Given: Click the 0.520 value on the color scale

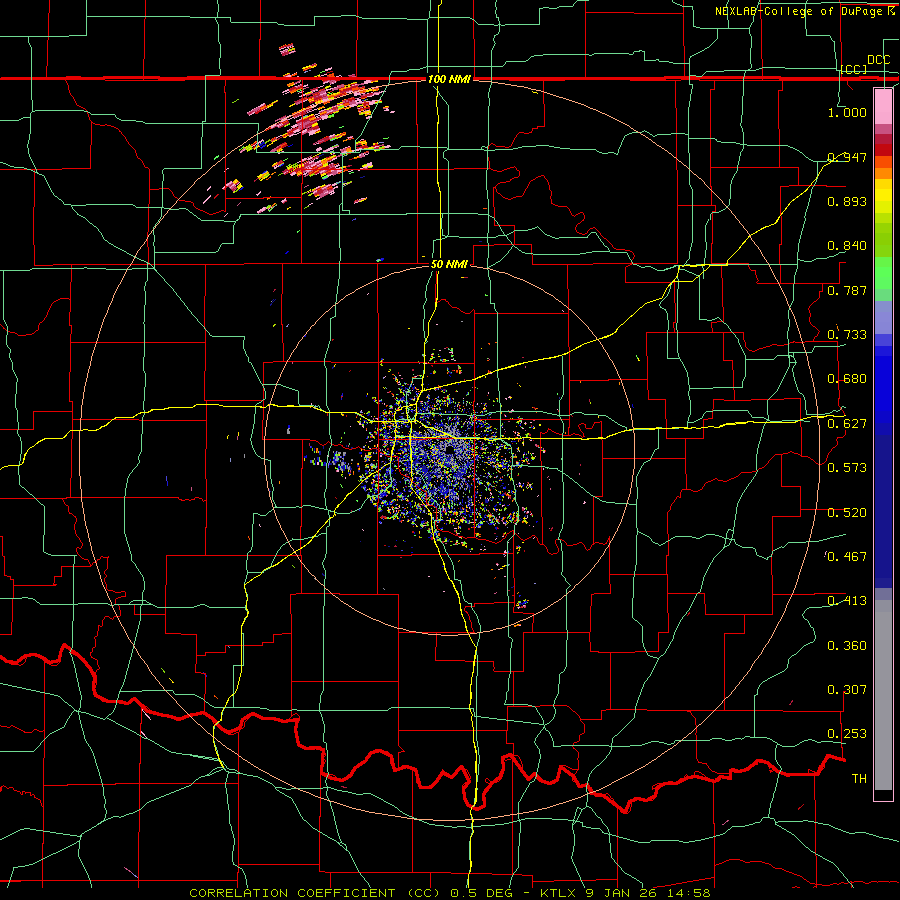Looking at the screenshot, I should coord(847,513).
